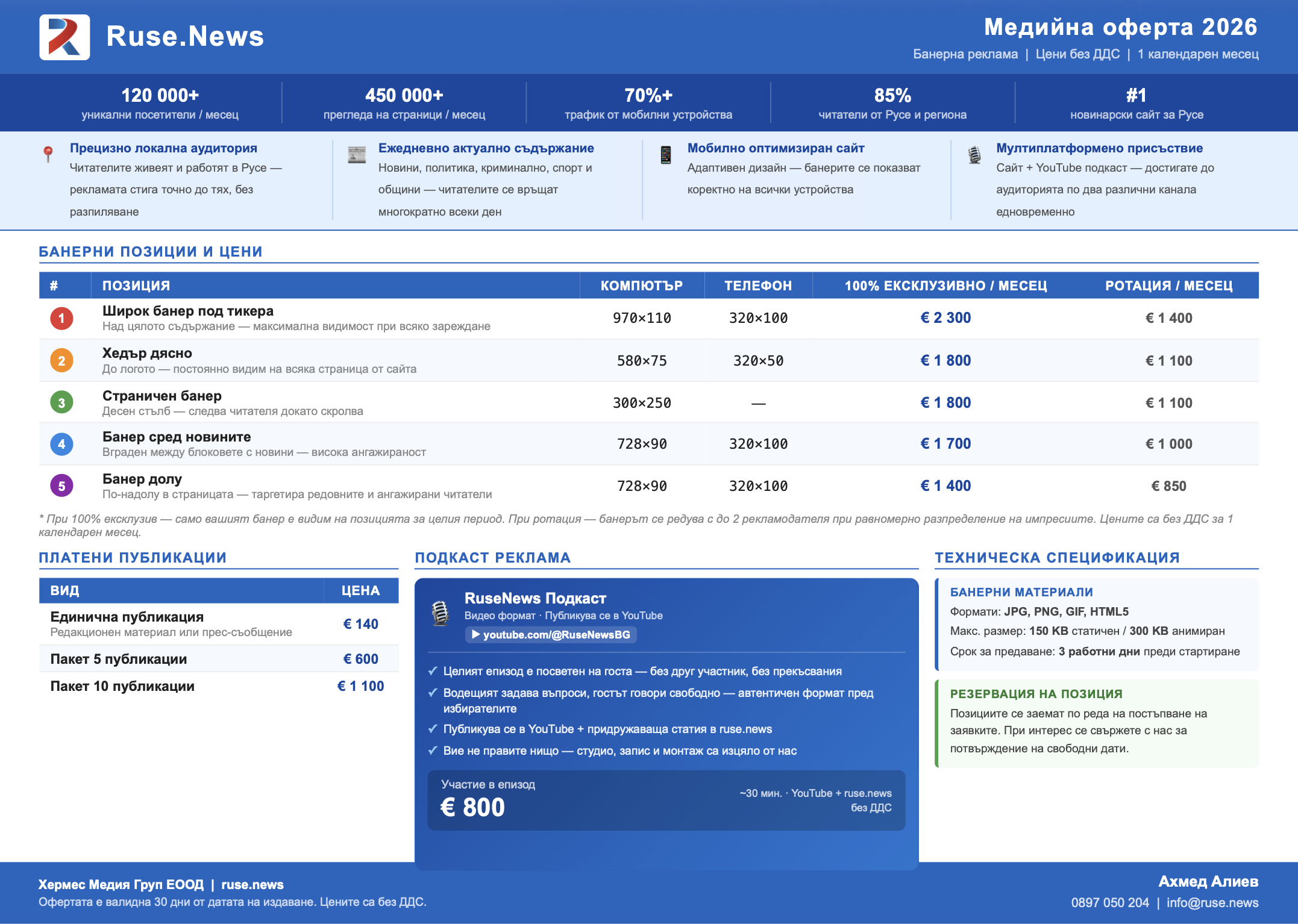
Task: Click the red map pin icon
Action: 48,154
